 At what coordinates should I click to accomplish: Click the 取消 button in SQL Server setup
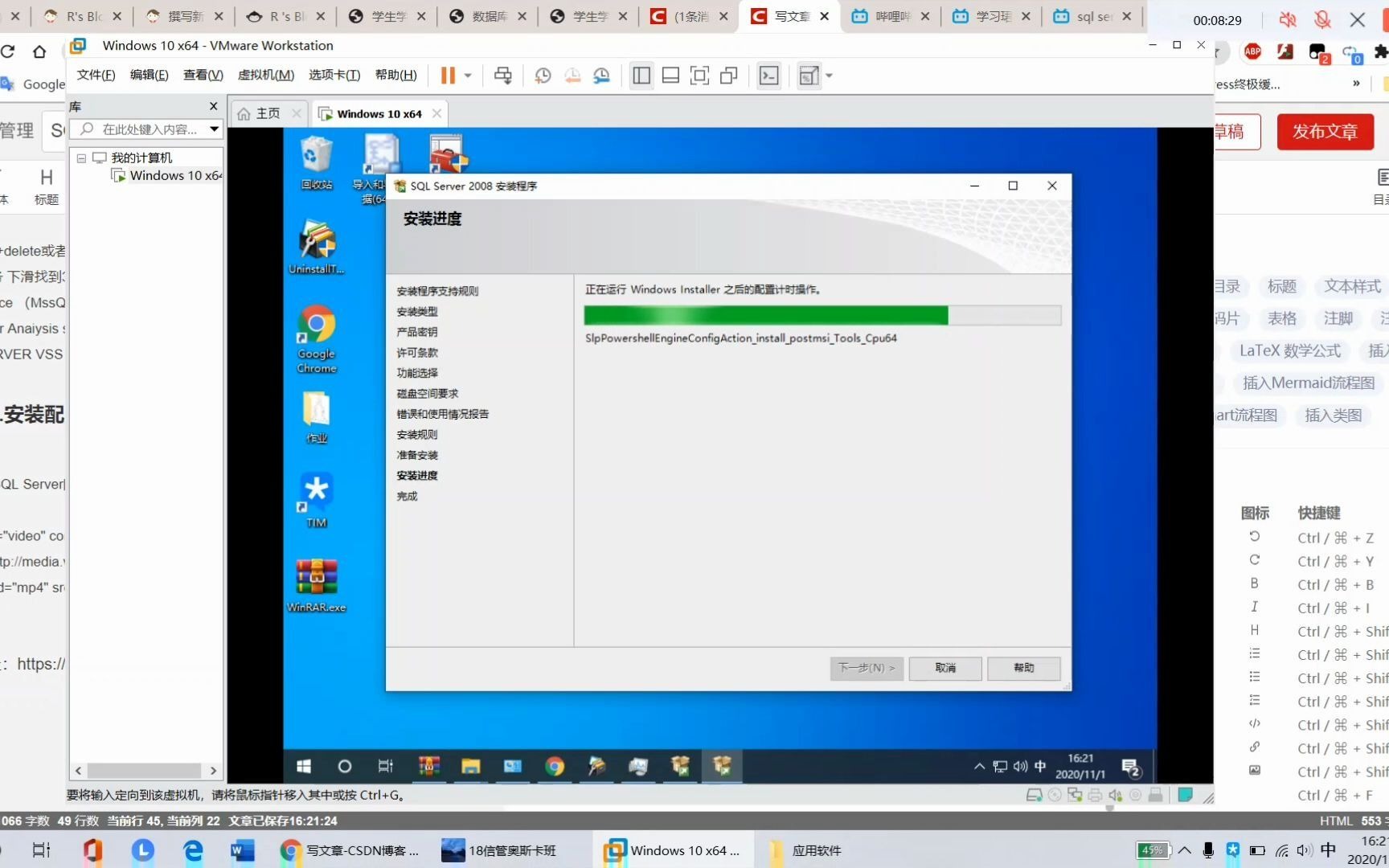945,668
